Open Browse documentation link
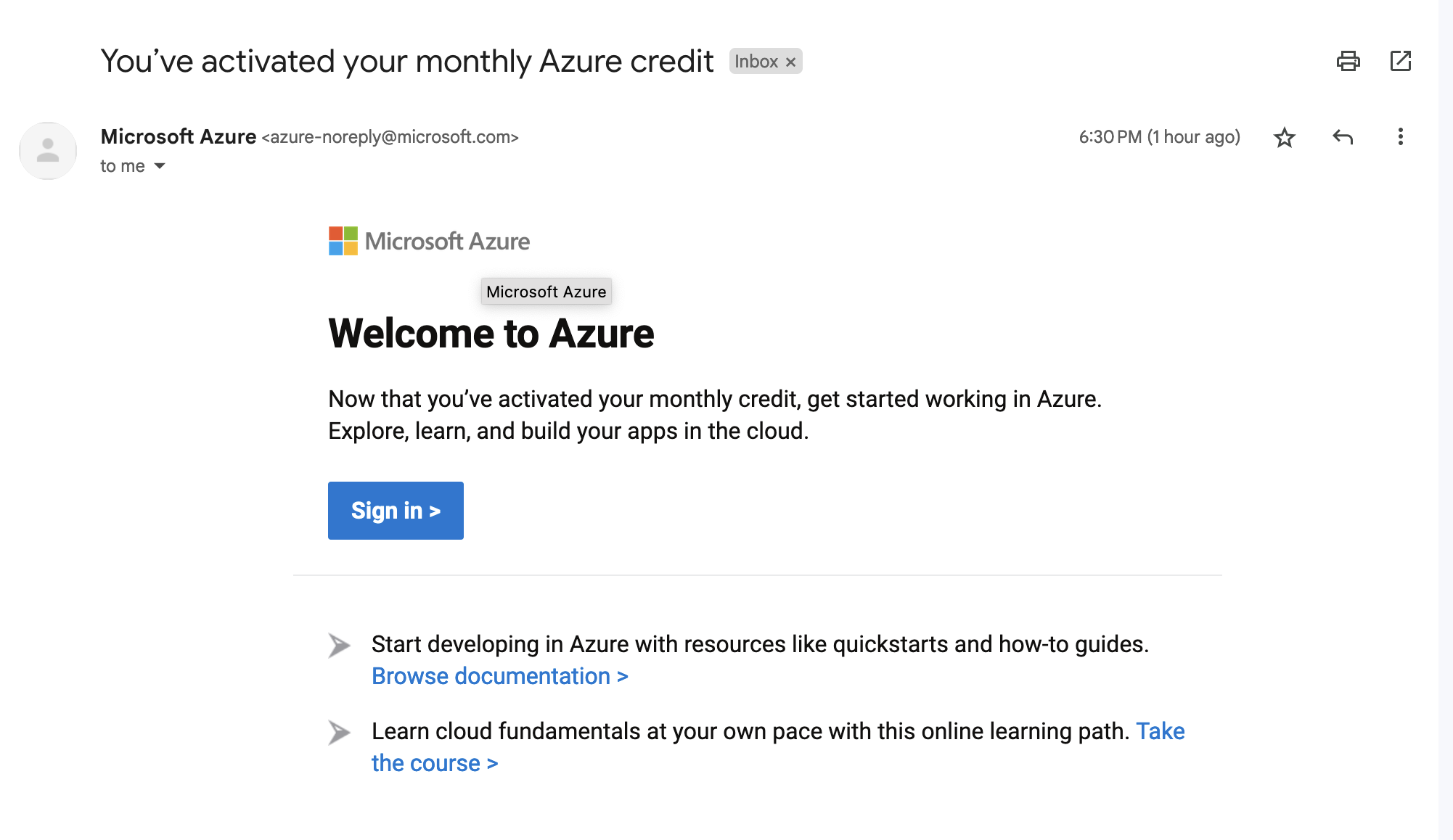 point(499,675)
